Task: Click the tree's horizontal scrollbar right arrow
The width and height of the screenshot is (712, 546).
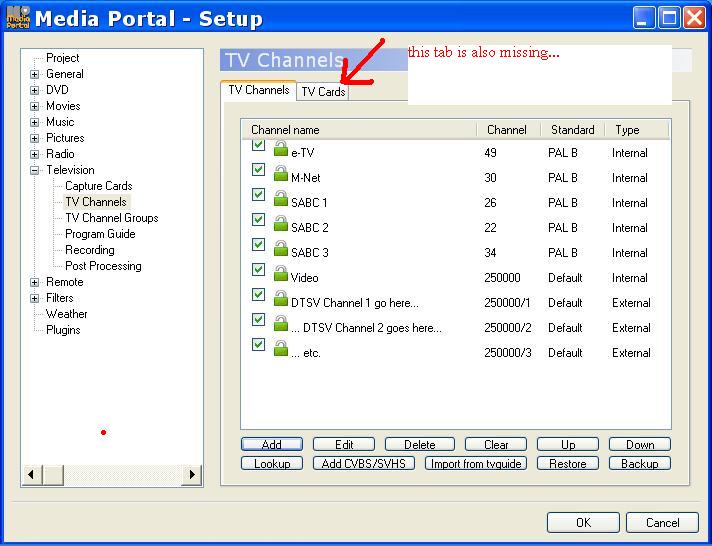Action: click(192, 474)
